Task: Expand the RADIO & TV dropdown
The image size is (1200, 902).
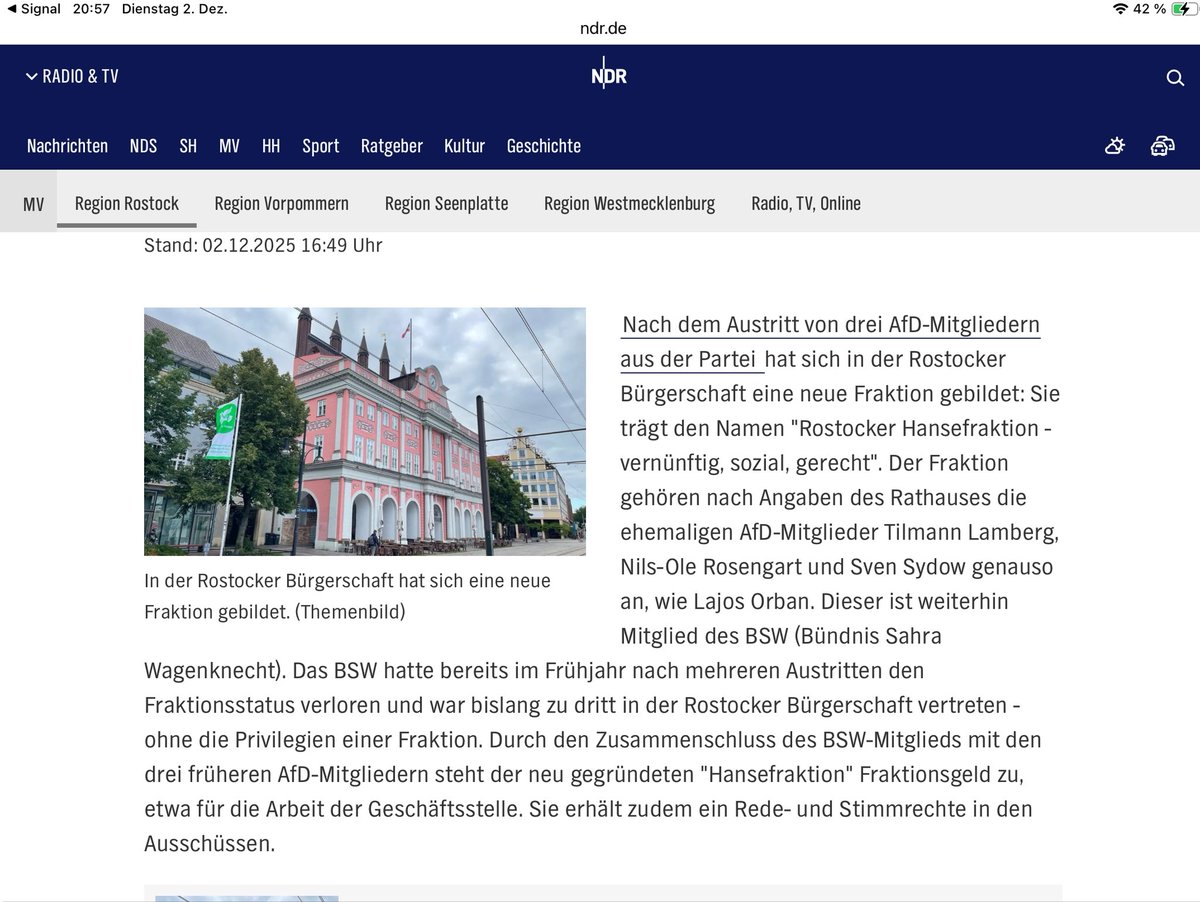Action: coord(70,76)
